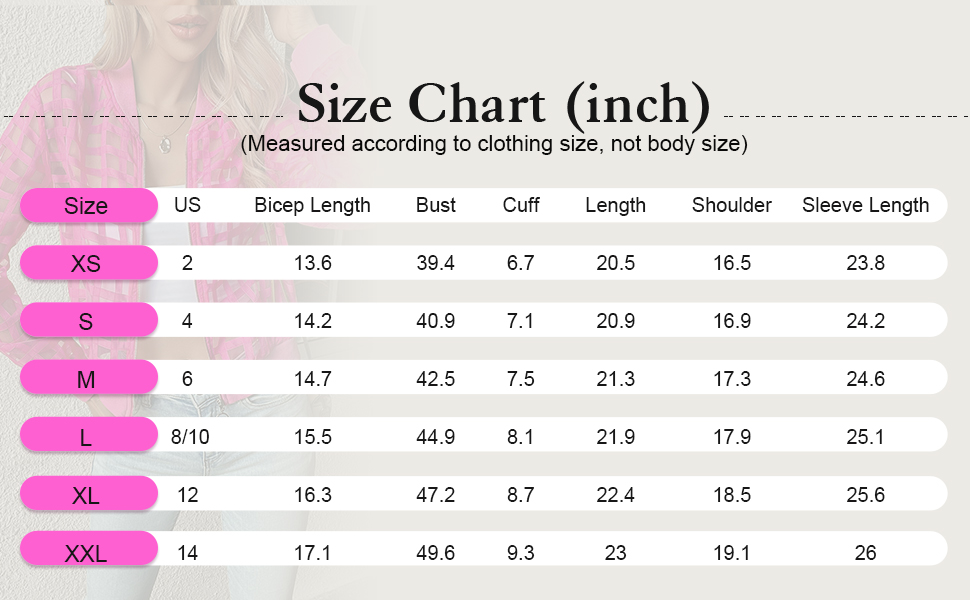Select the XL size label

pyautogui.click(x=88, y=494)
